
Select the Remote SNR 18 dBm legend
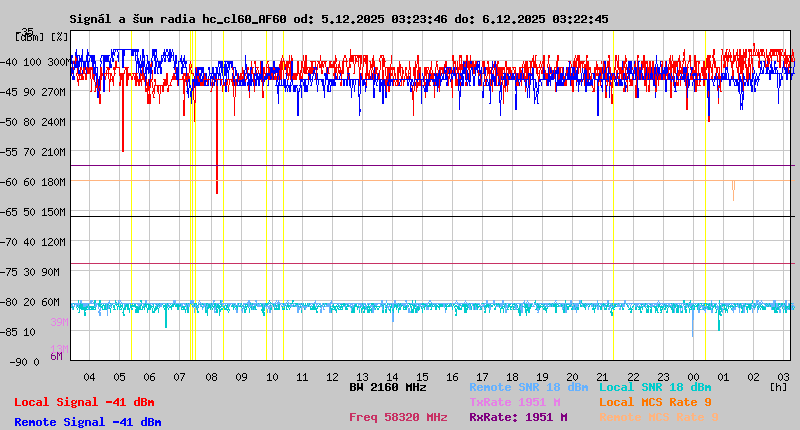click(x=529, y=387)
